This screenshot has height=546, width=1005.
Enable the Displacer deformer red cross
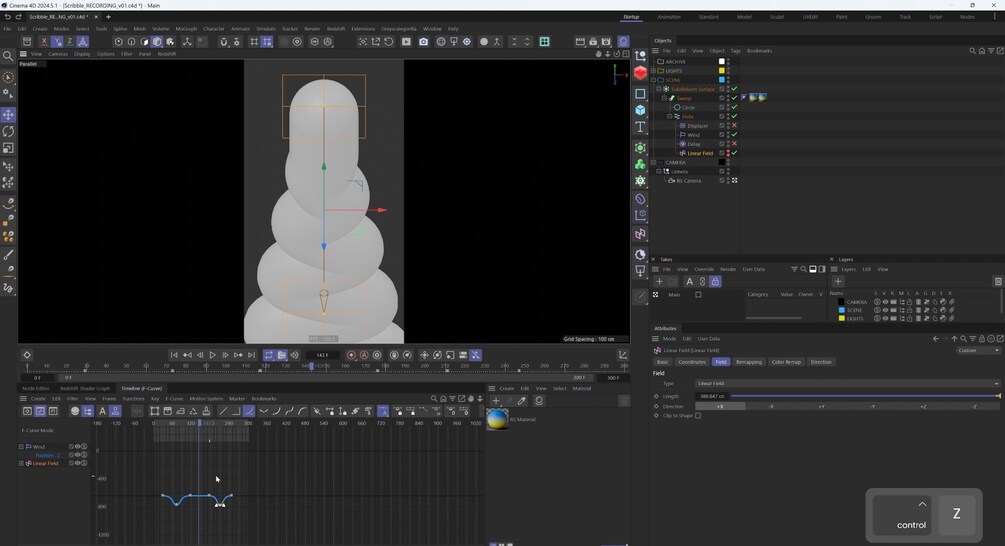coord(735,126)
